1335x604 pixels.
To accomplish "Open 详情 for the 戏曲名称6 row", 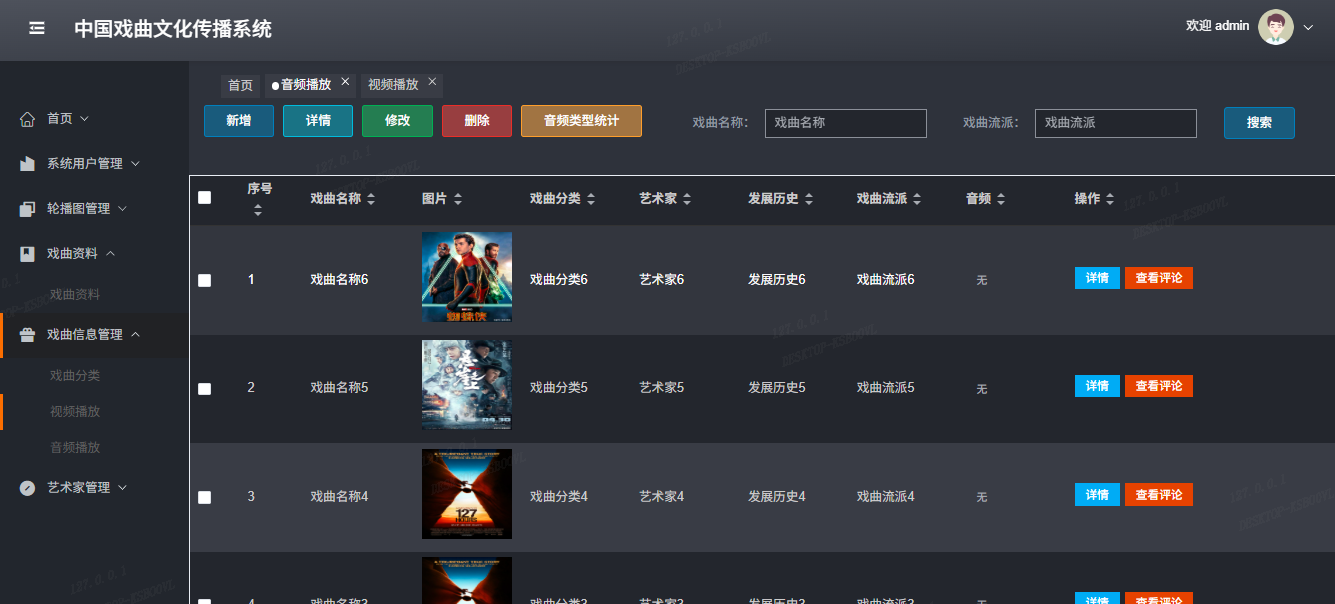I will coord(1097,278).
